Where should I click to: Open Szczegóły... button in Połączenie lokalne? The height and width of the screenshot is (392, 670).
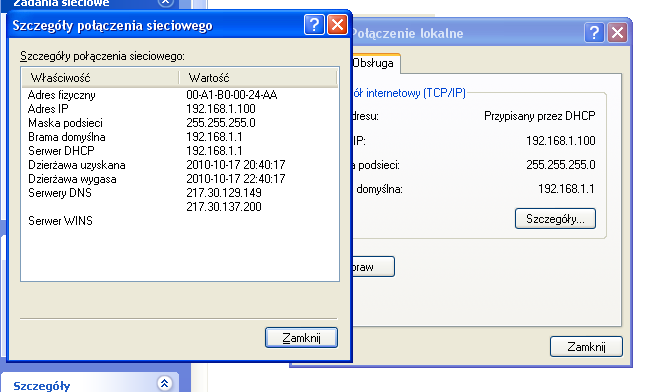coord(555,219)
